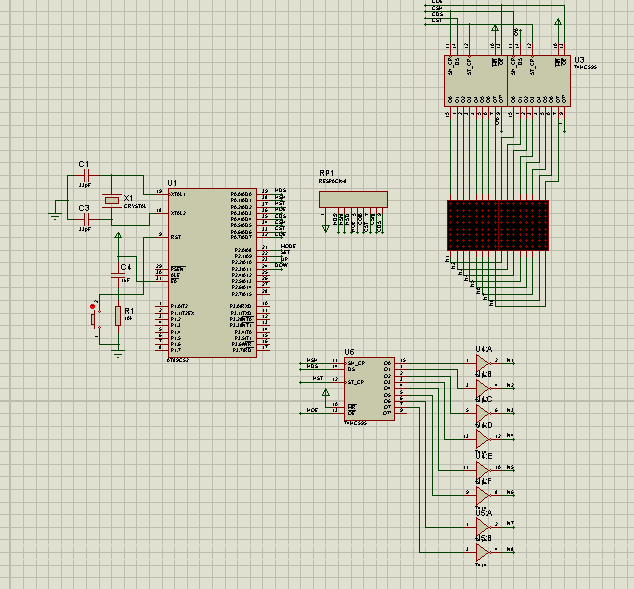Select capacitor C3 symbol
The width and height of the screenshot is (634, 589).
(x=86, y=220)
